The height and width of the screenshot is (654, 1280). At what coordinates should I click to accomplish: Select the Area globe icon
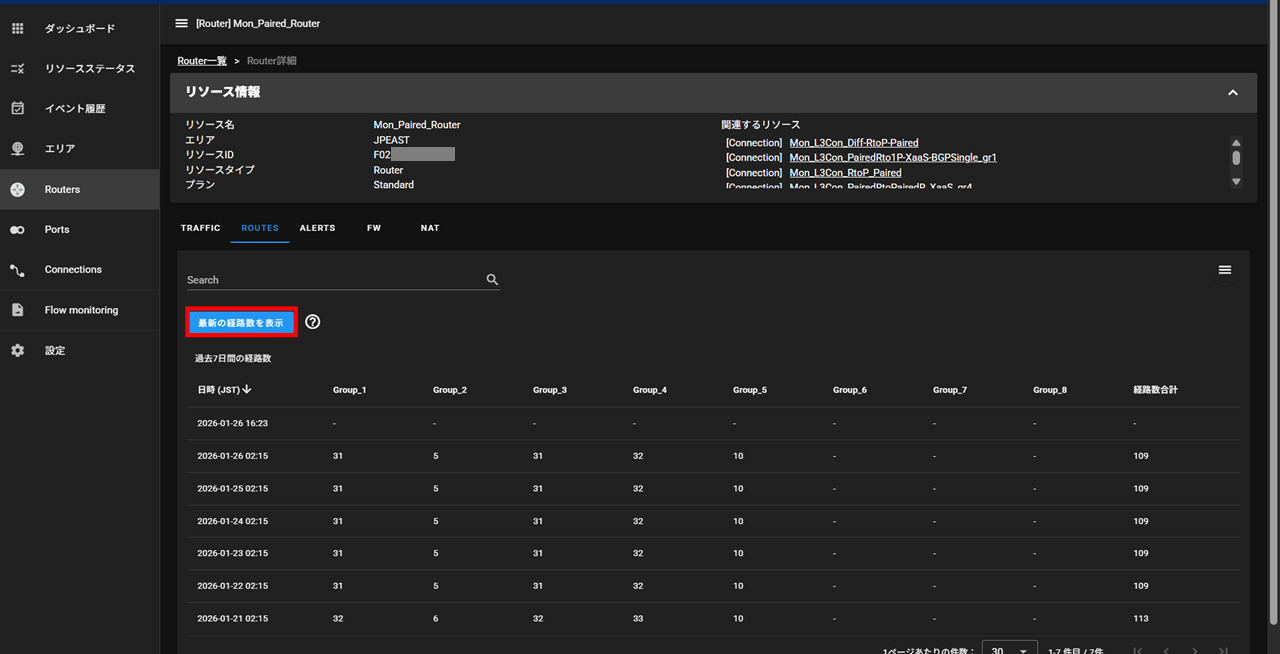(17, 149)
